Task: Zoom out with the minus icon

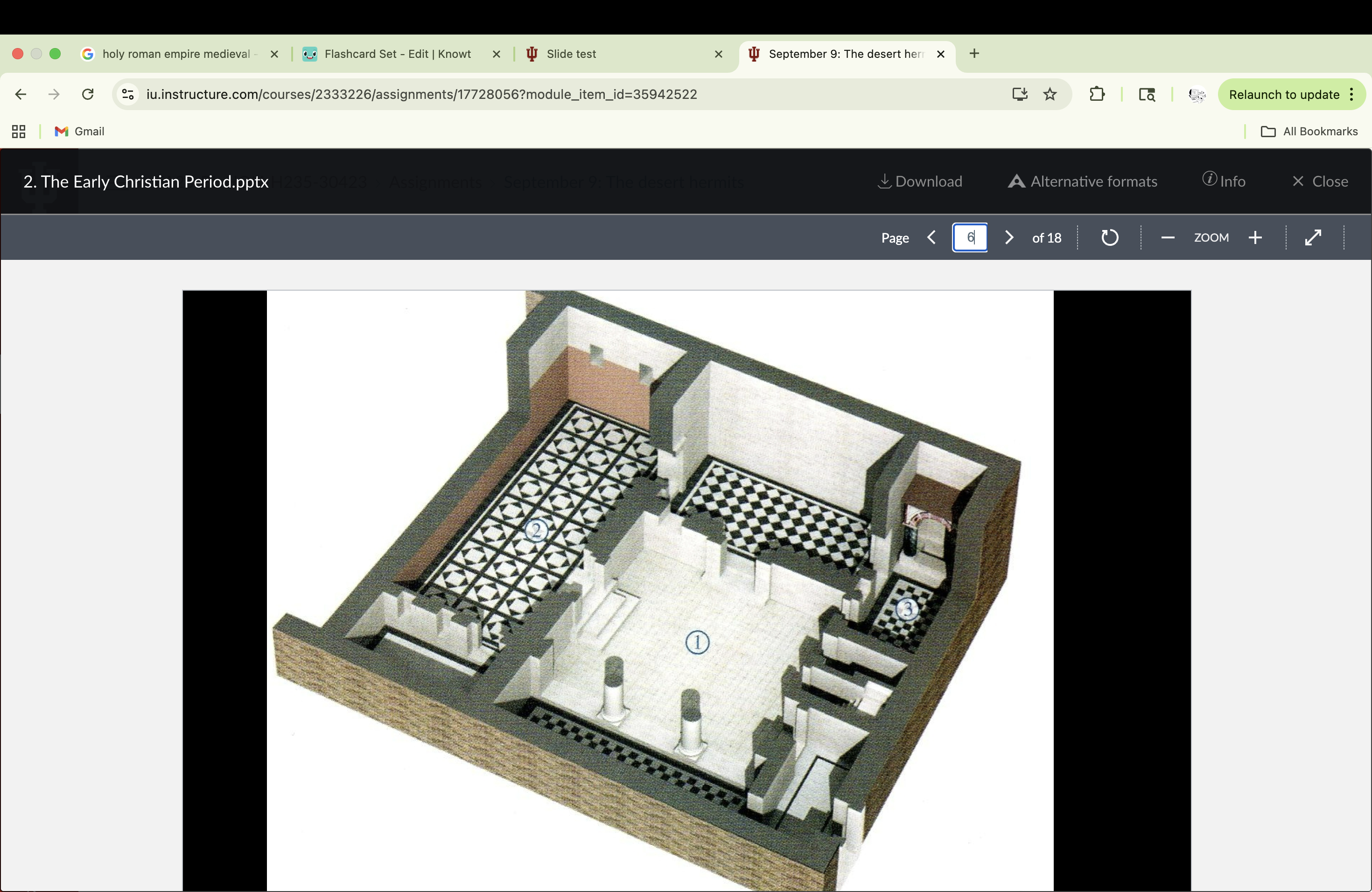Action: click(x=1167, y=237)
